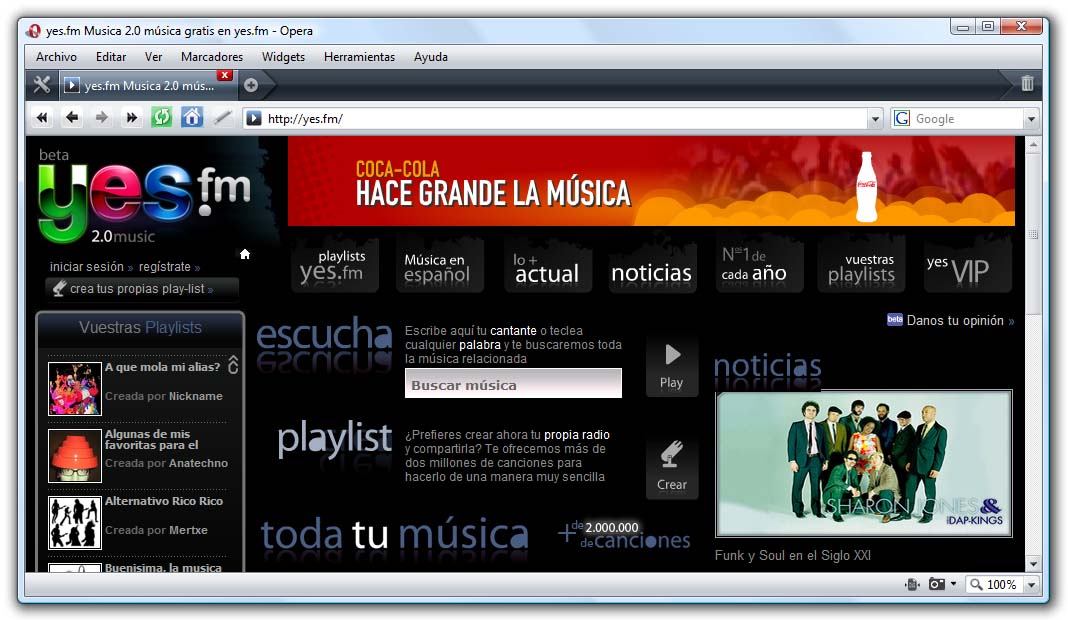Click the Buscar música search field
1068x620 pixels.
(513, 383)
